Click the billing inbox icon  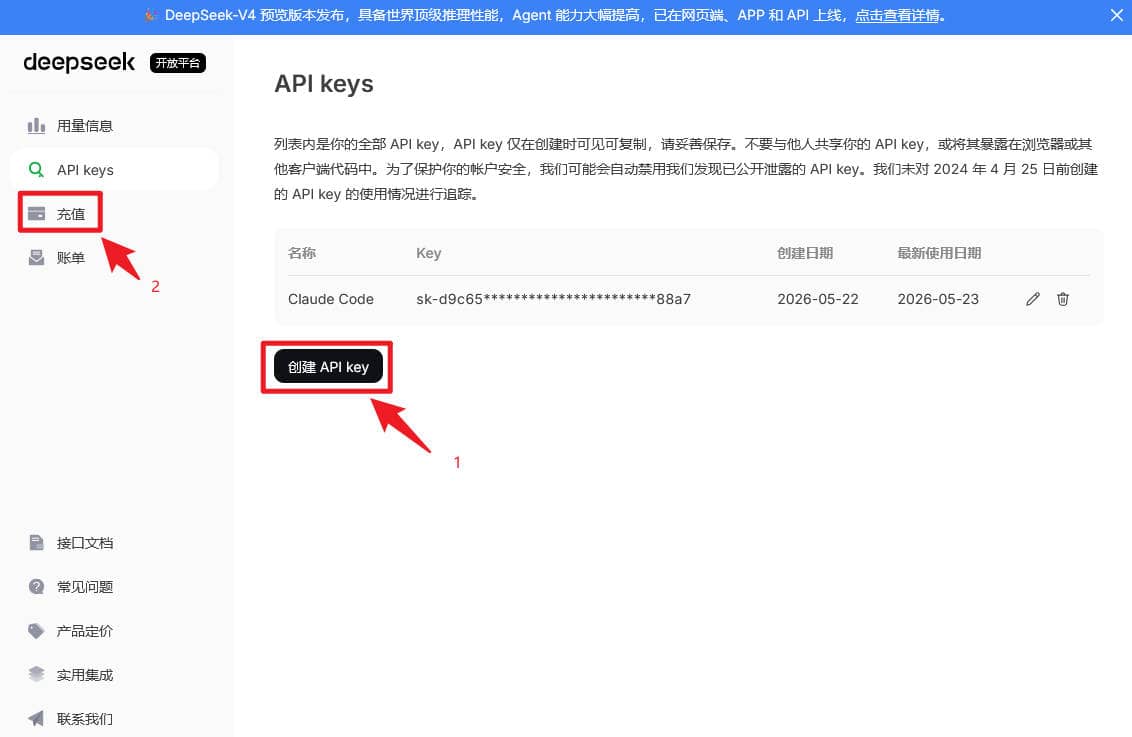pyautogui.click(x=36, y=258)
